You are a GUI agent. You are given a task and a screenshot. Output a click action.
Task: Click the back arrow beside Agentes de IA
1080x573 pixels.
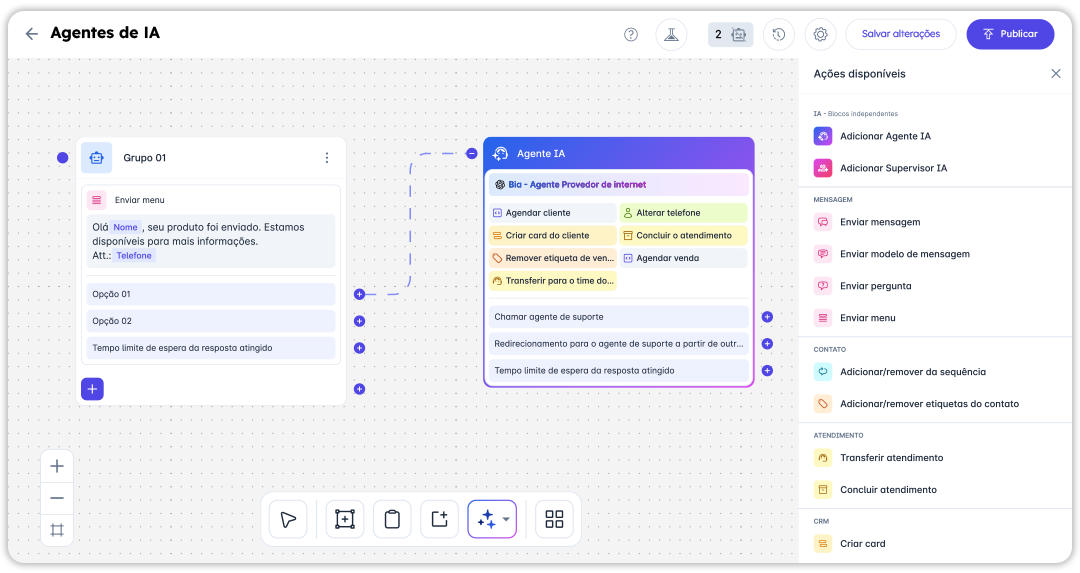[32, 34]
